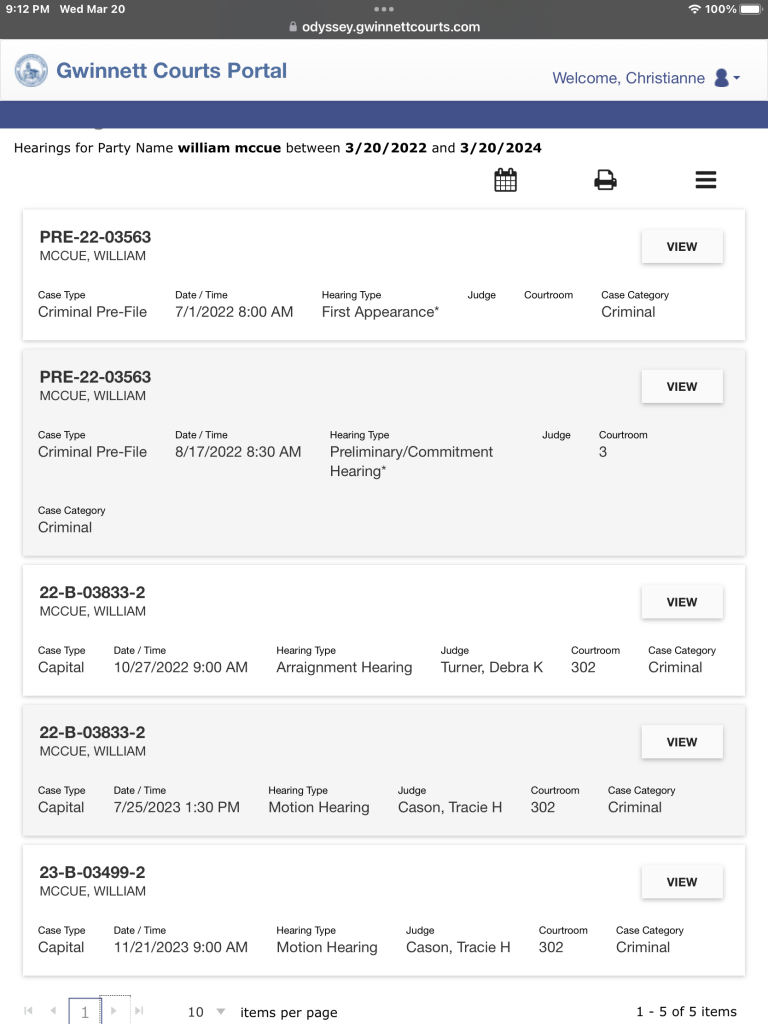Go to the first page arrow

point(27,1012)
